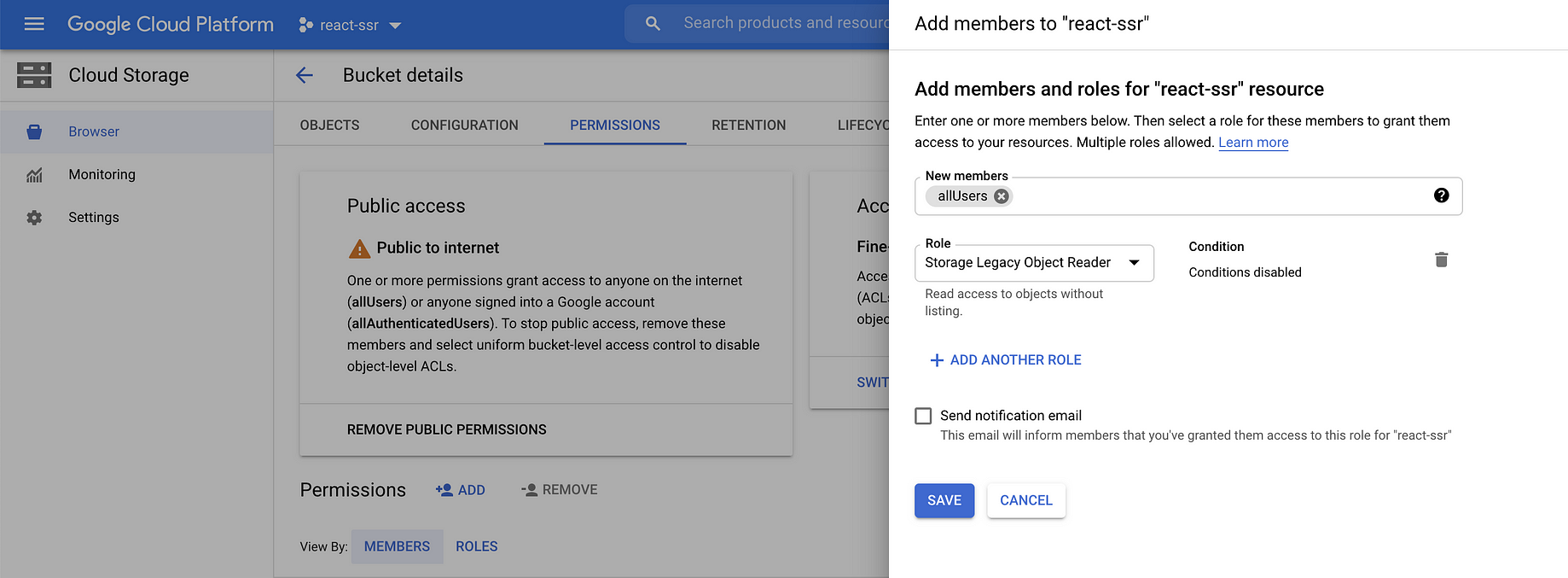Click the CANCEL button
Image resolution: width=1568 pixels, height=578 pixels.
[x=1026, y=500]
